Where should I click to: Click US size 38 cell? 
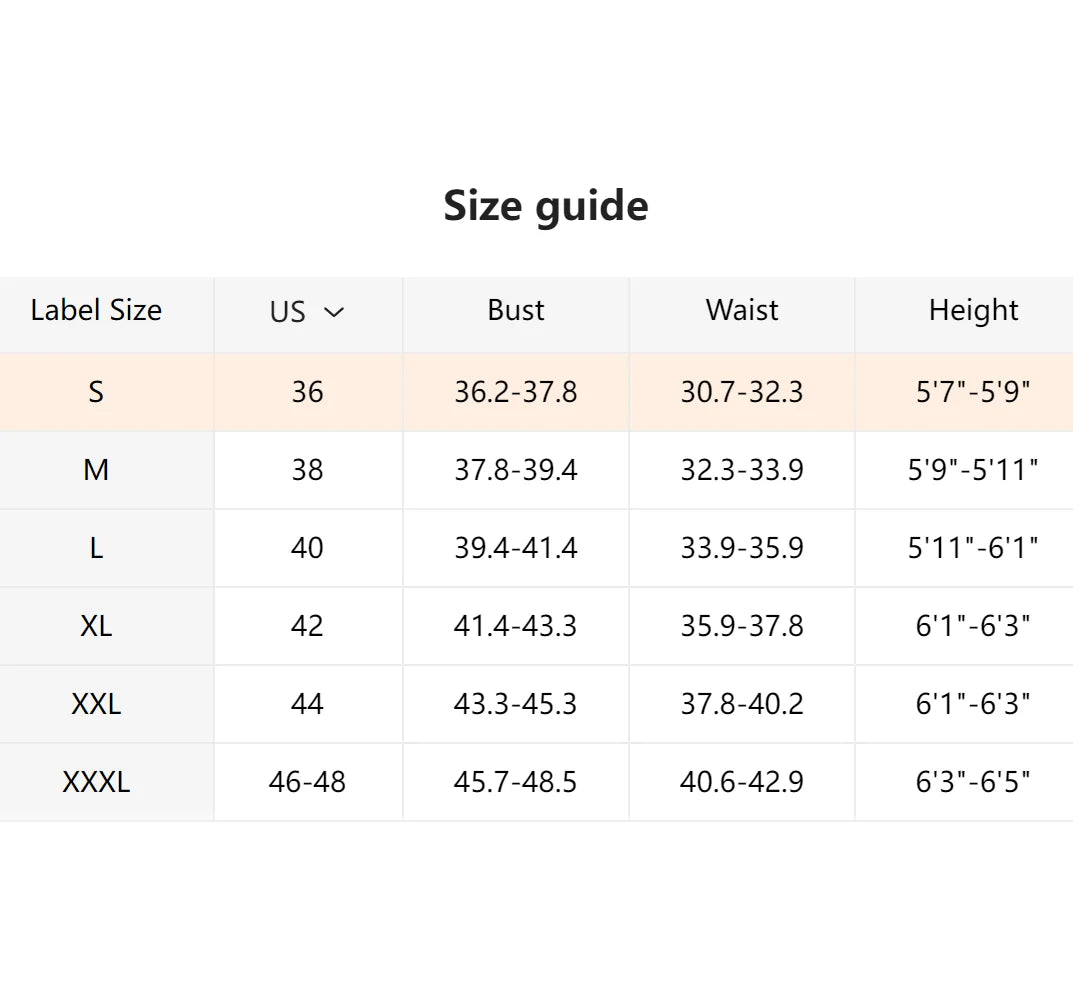(309, 470)
